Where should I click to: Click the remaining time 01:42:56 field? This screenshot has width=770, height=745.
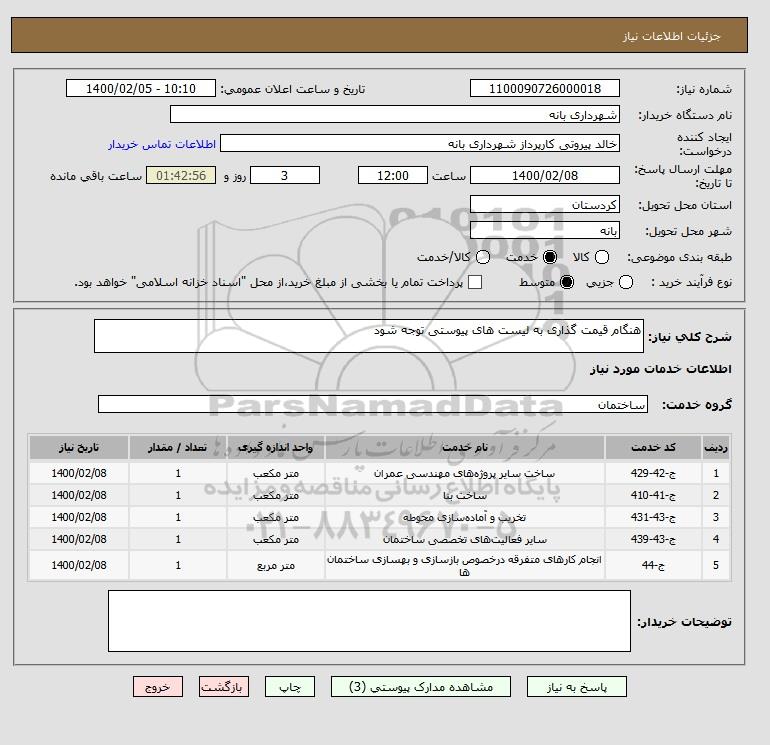(181, 175)
